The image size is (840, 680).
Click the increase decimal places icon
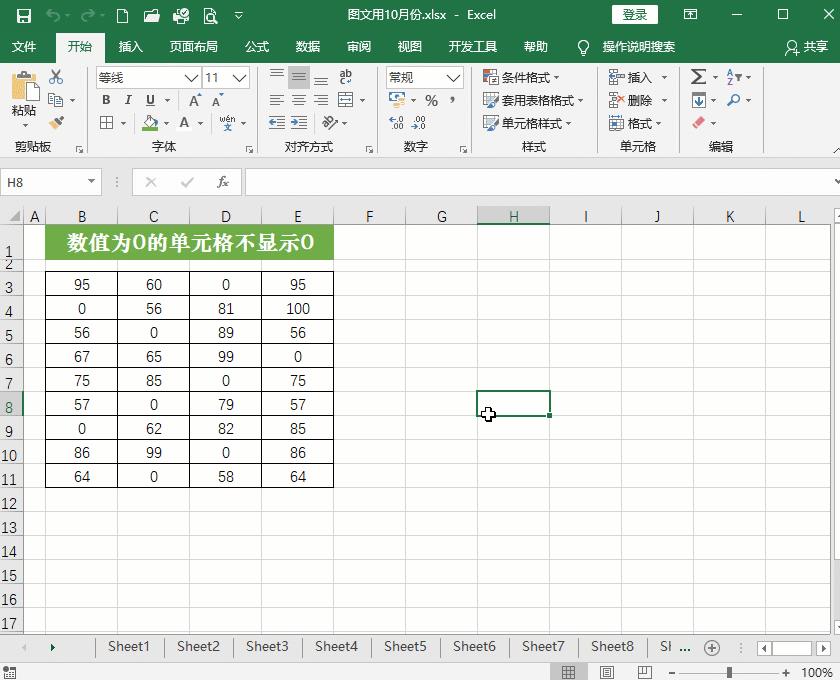400,123
